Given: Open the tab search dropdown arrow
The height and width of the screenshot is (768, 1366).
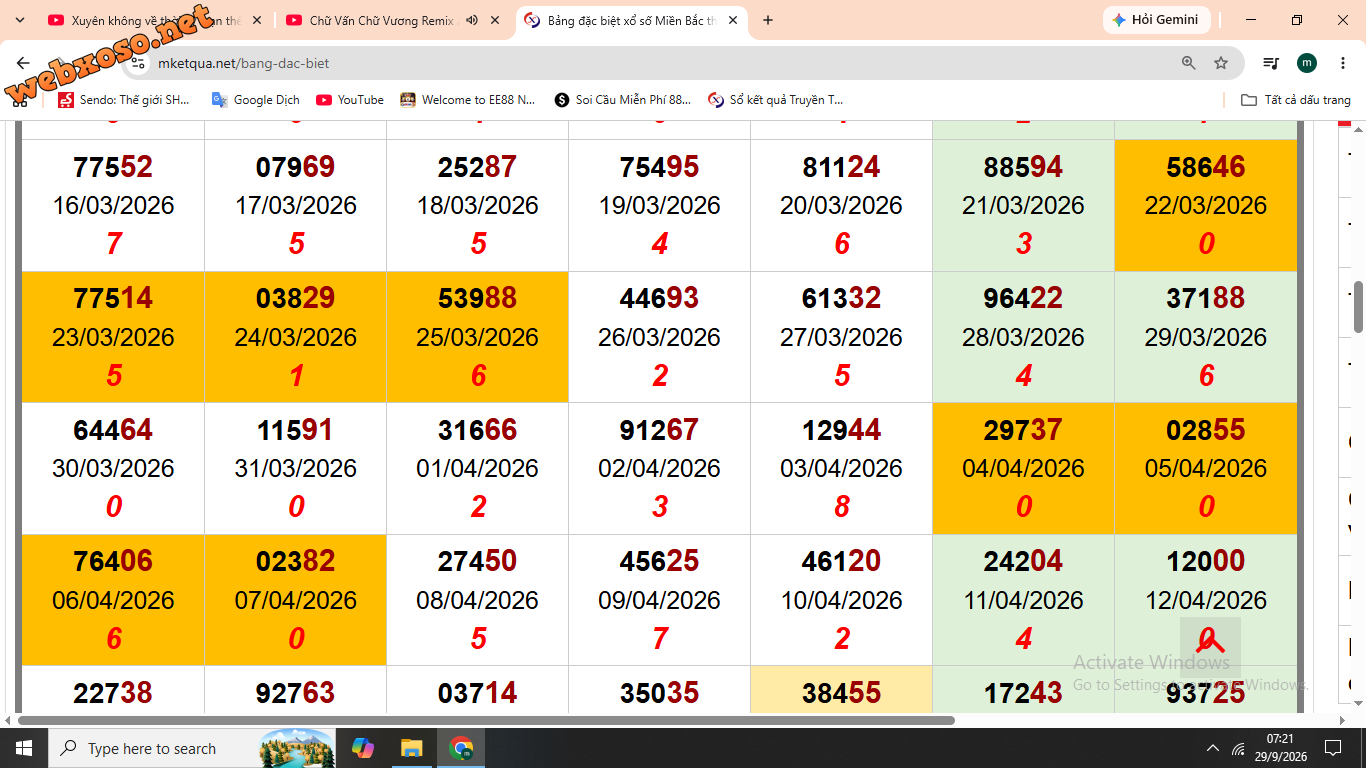Looking at the screenshot, I should coord(19,20).
